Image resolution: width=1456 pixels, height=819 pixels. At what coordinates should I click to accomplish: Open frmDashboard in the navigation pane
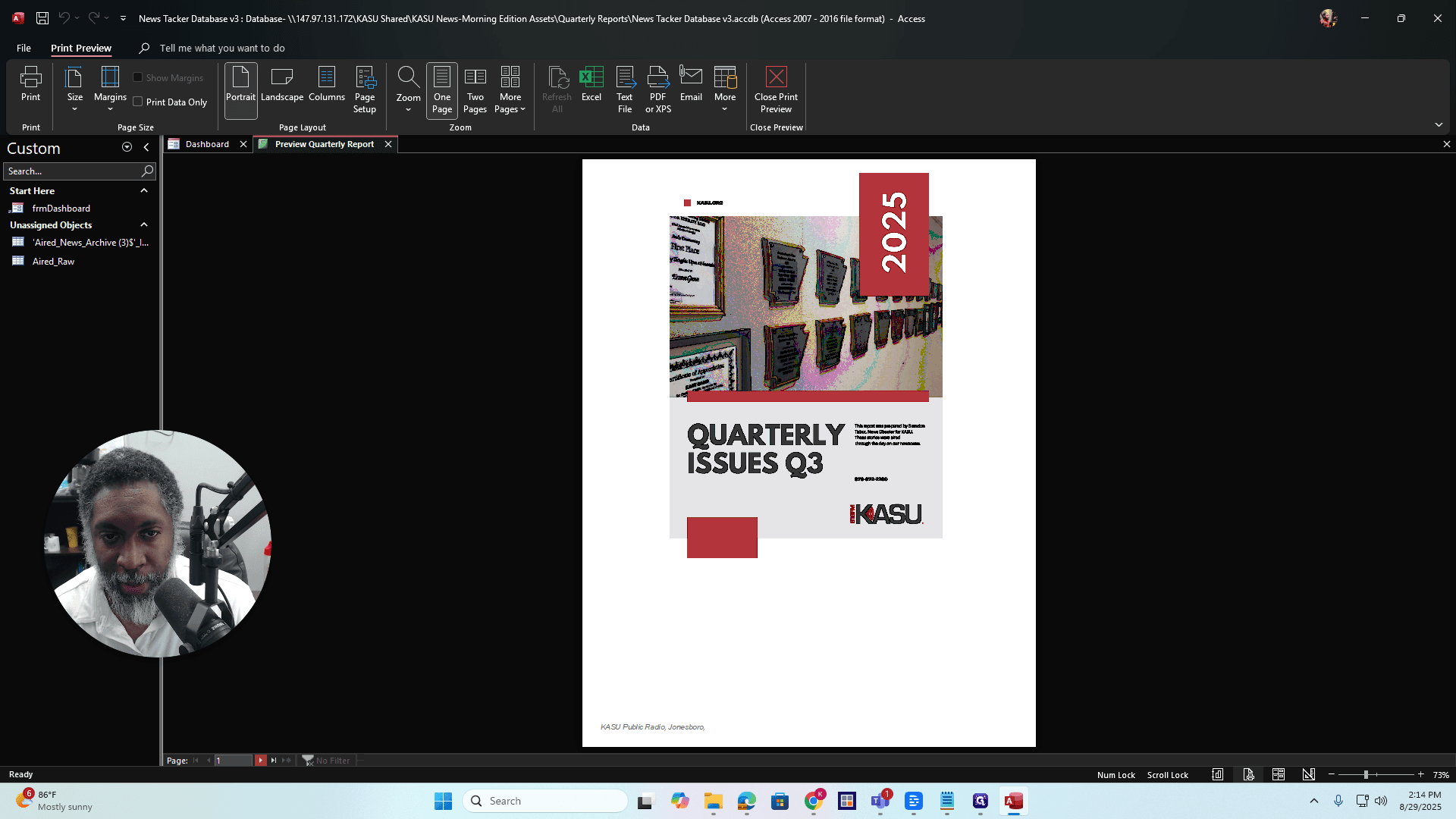(x=61, y=209)
